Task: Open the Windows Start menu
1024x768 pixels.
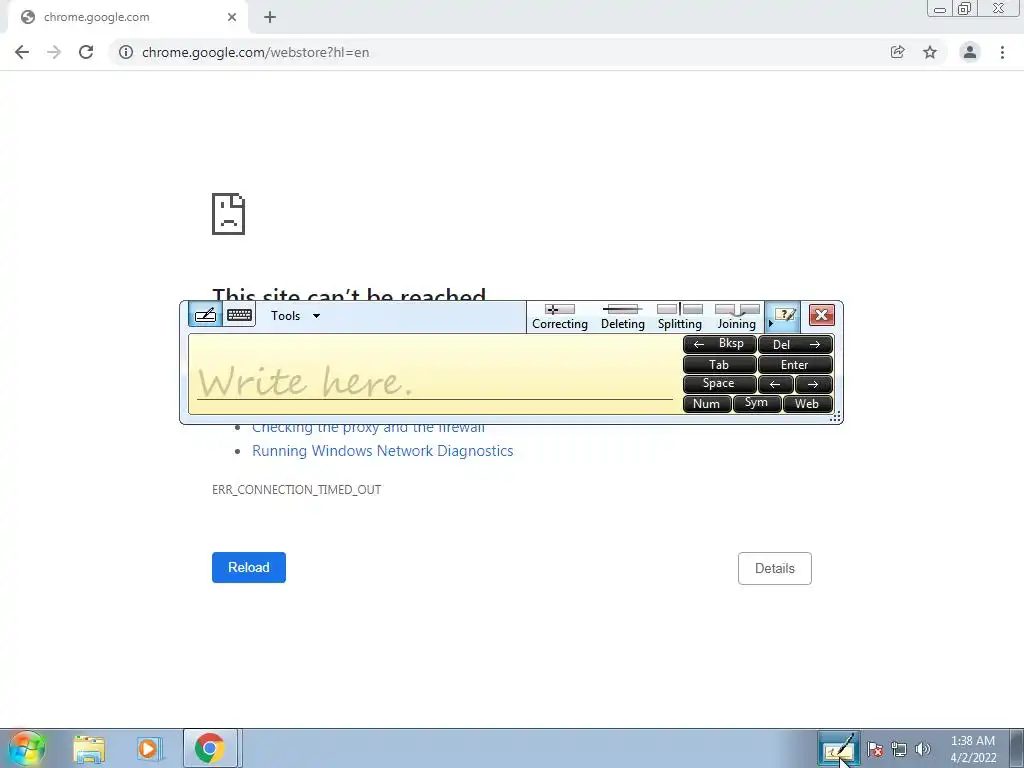Action: tap(26, 748)
